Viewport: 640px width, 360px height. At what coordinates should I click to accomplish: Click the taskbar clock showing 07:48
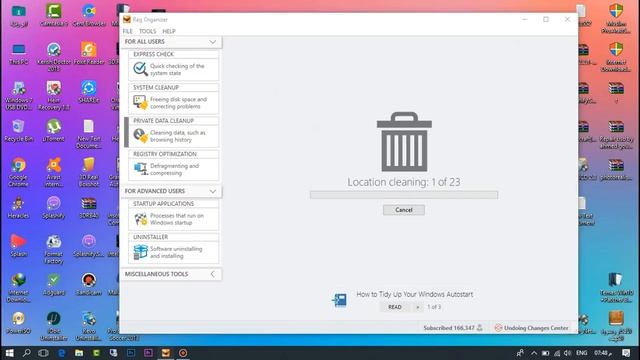(602, 353)
